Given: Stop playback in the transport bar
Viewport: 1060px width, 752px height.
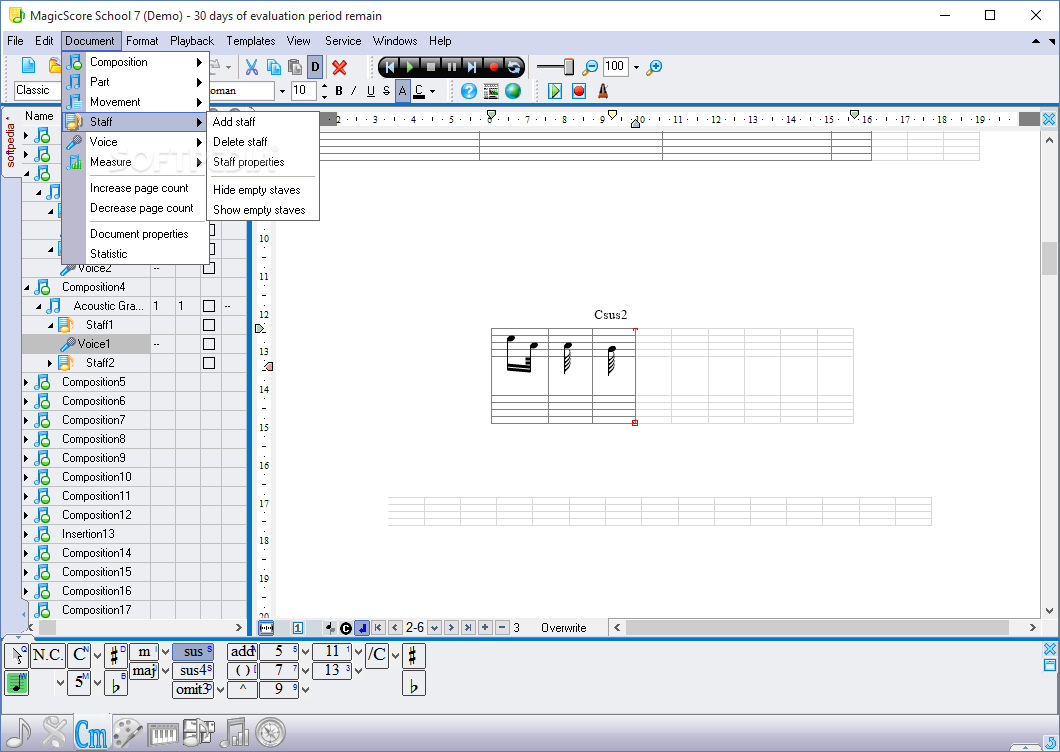Looking at the screenshot, I should [431, 67].
